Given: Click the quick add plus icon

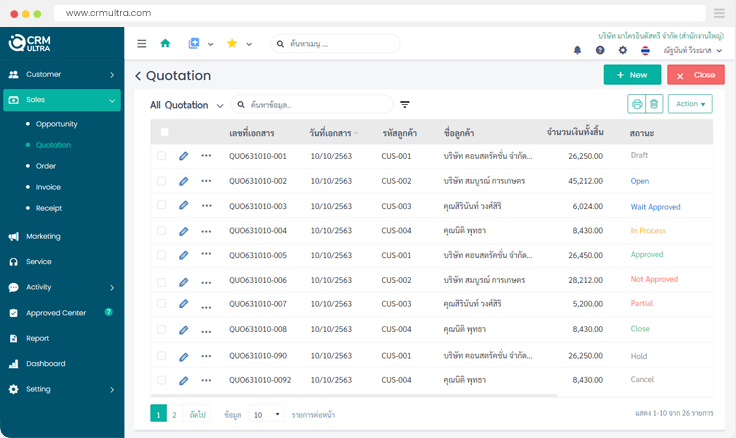Looking at the screenshot, I should (193, 43).
